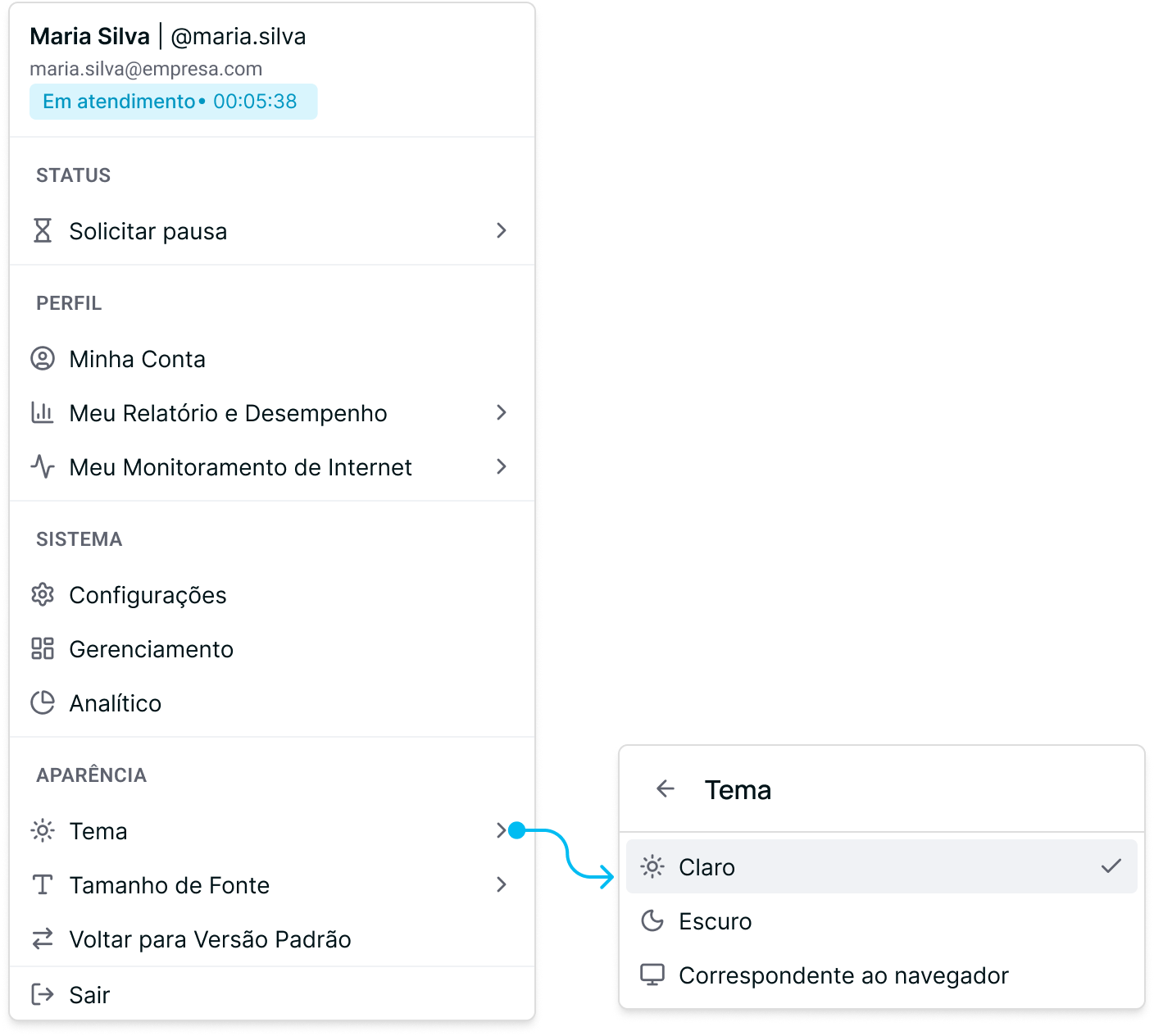Screen dimensions: 1154x1036
Task: Expand the Solicitar pausa submenu chevron
Action: click(x=502, y=230)
